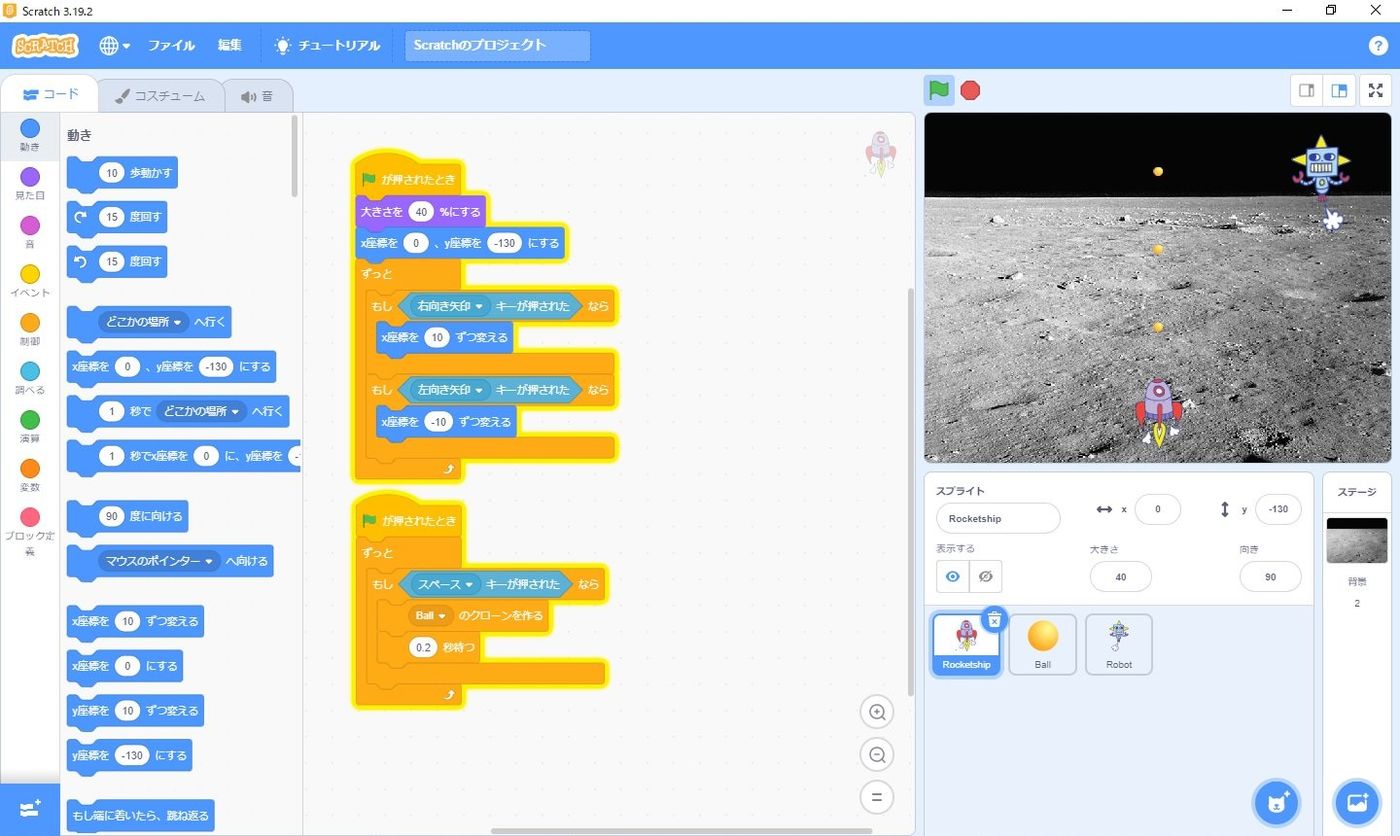This screenshot has width=1400, height=836.
Task: Click the sprite y position field
Action: coord(1278,509)
